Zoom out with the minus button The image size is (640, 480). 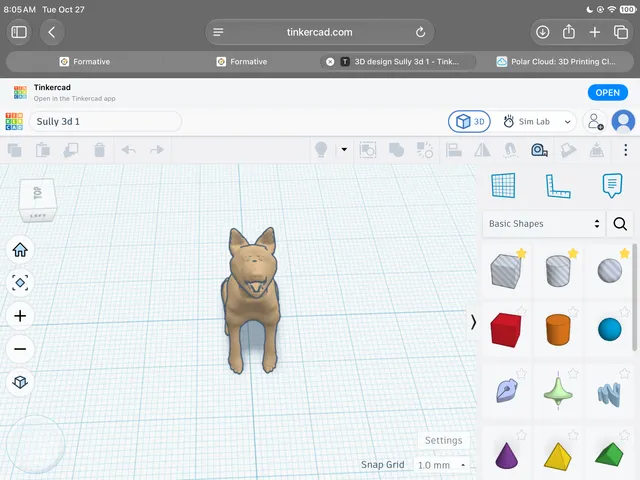point(20,349)
